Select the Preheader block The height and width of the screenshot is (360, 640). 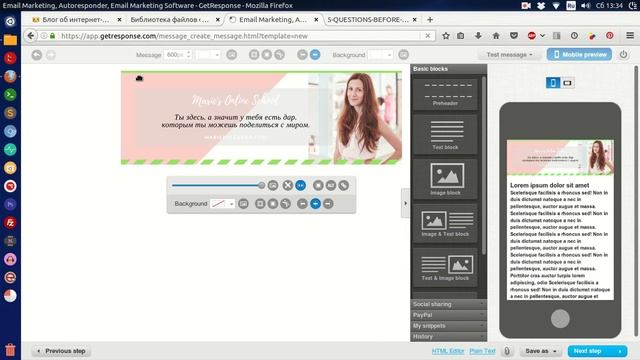tap(445, 94)
